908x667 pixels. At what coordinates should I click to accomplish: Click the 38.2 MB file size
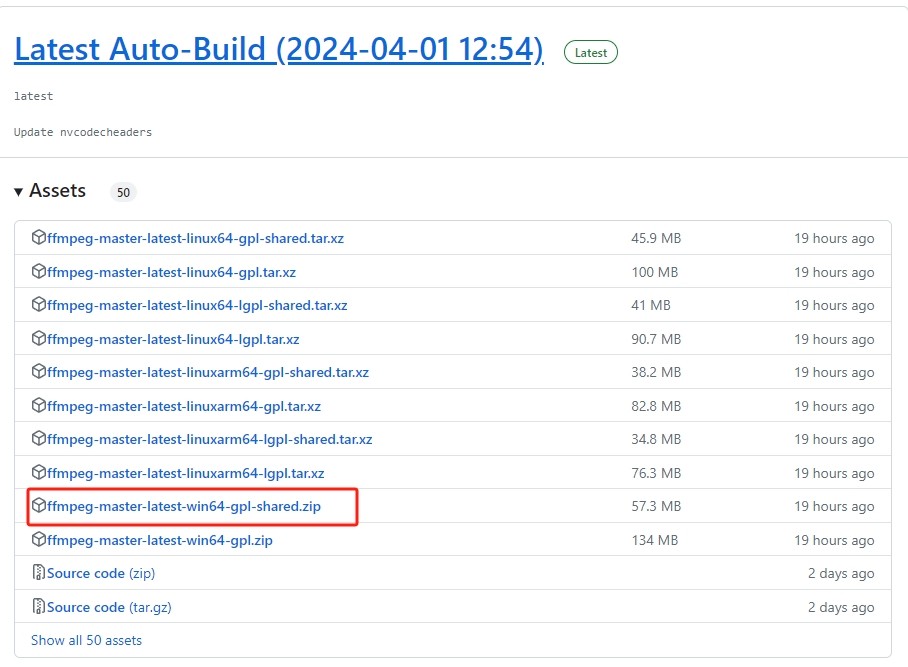point(656,372)
